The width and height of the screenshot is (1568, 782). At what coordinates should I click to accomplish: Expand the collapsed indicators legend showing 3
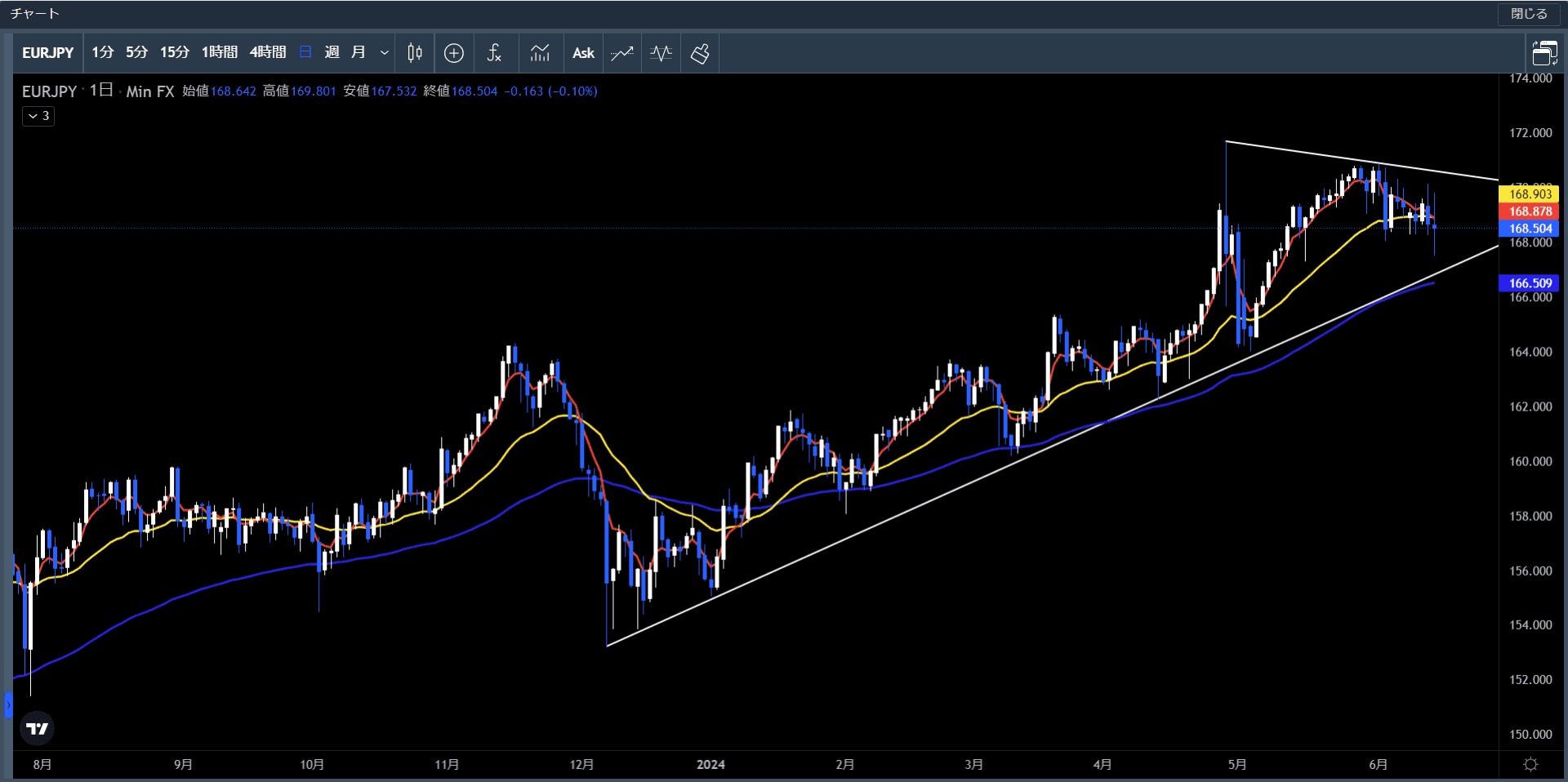click(38, 116)
